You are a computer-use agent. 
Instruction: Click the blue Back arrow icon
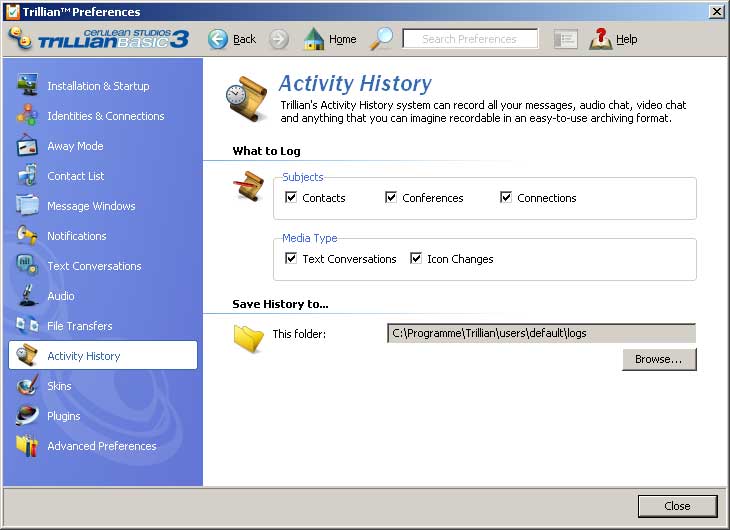(217, 39)
